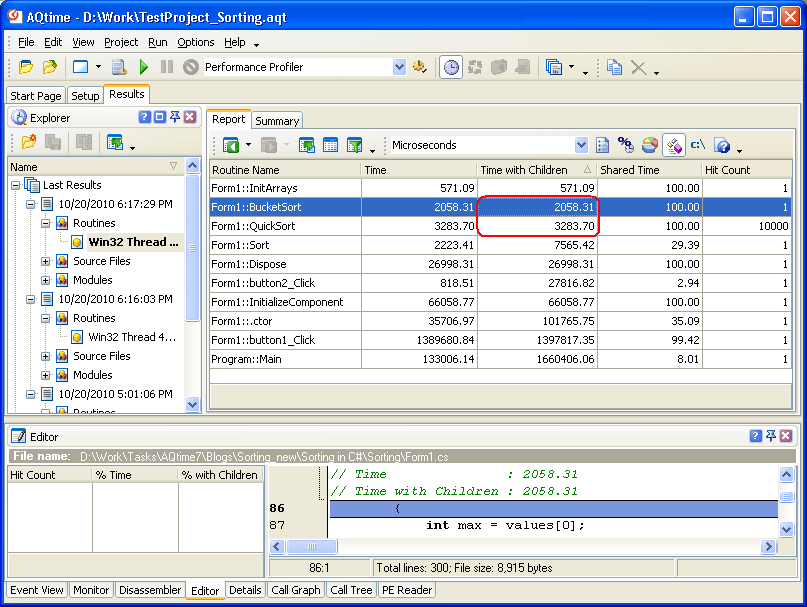Click the green Run profiling arrow
The image size is (807, 607).
144,67
